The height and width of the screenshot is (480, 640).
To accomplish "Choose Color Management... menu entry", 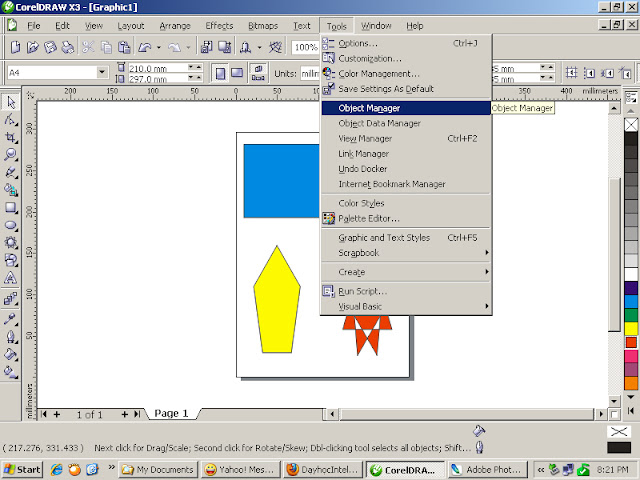I will click(x=406, y=74).
